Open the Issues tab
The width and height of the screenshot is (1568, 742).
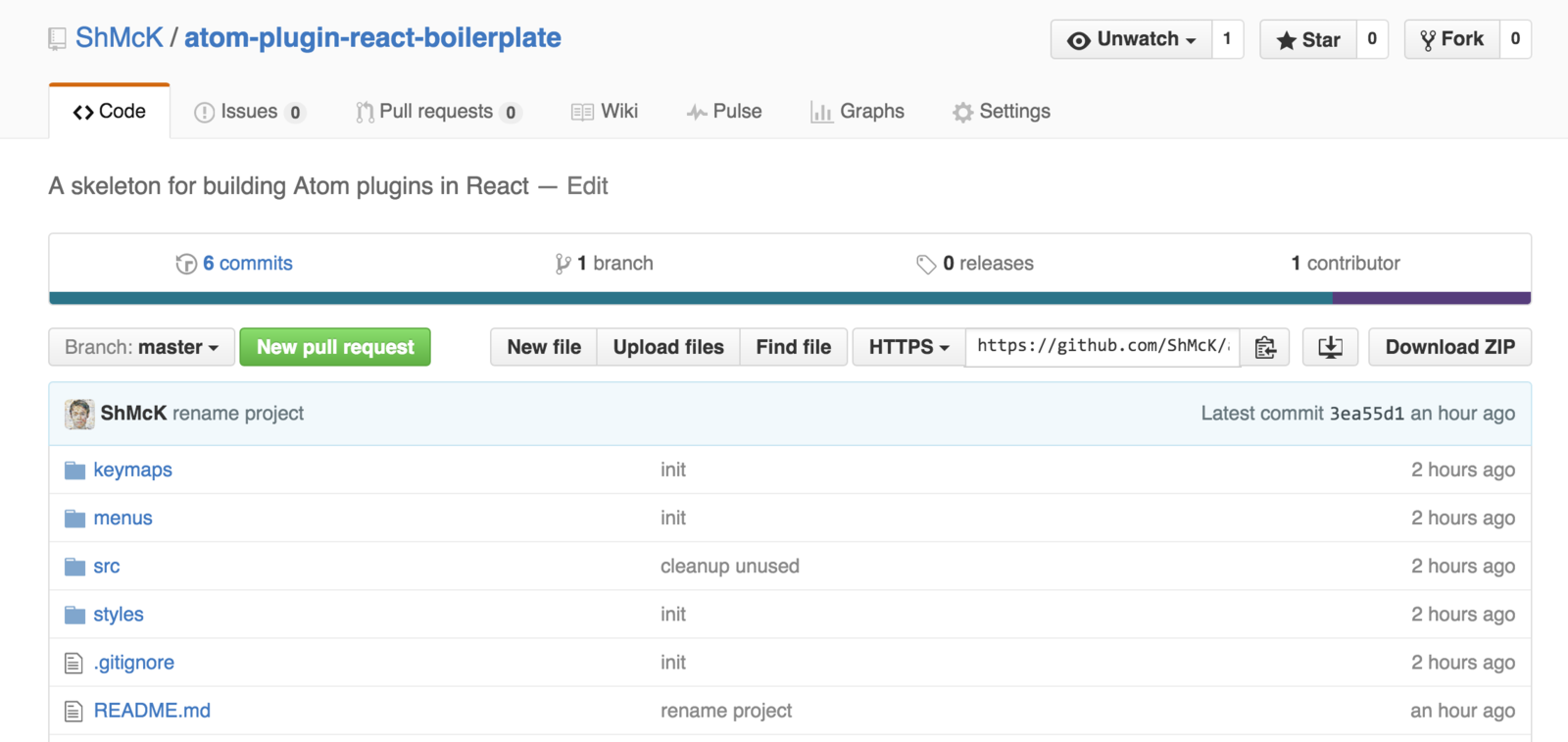click(250, 112)
